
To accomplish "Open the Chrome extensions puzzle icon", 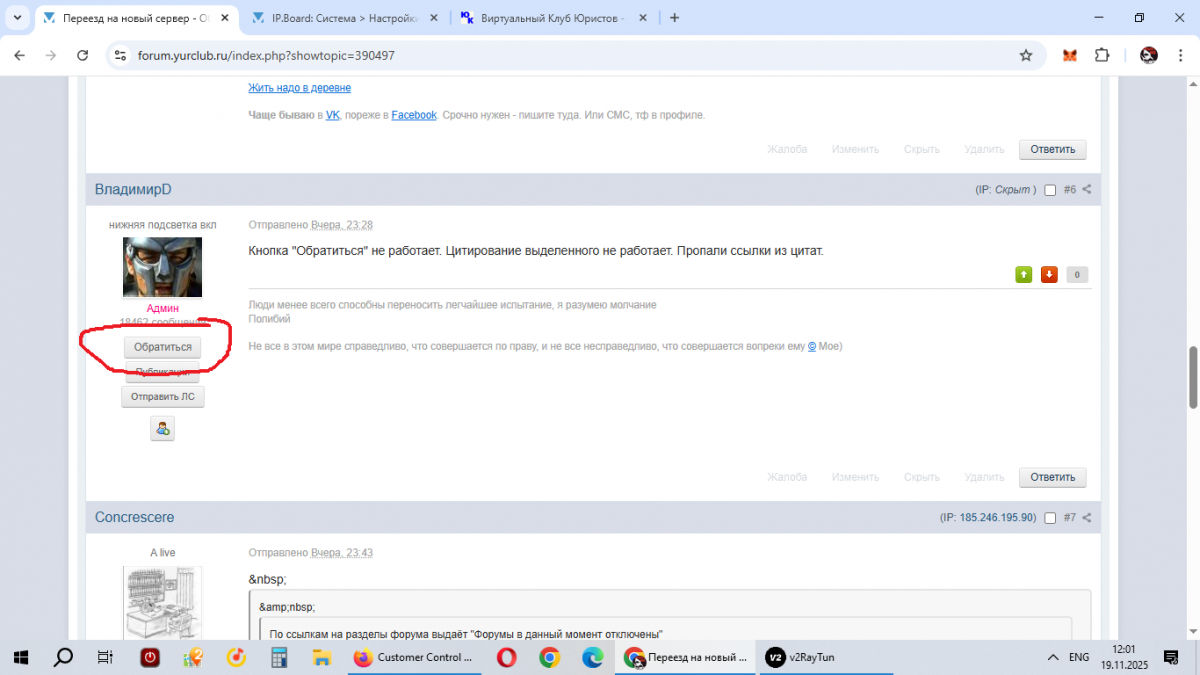I will pyautogui.click(x=1102, y=56).
